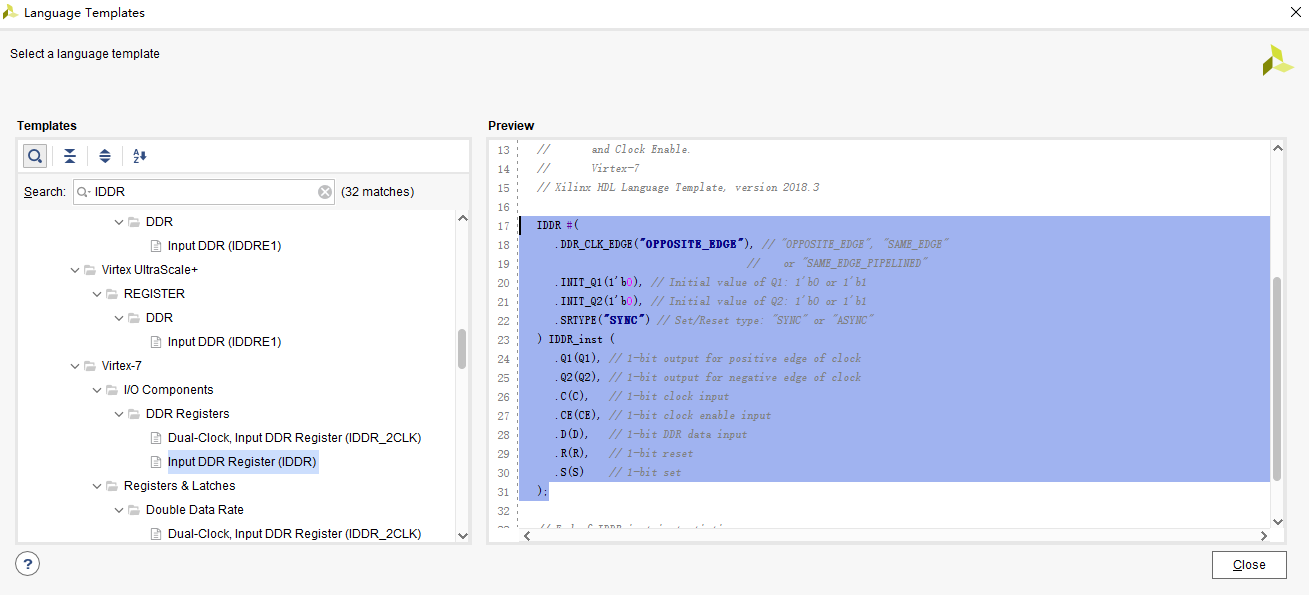Click the .INIT_Q2(1'b0) code line
Viewport: 1309px width, 595px height.
(711, 302)
